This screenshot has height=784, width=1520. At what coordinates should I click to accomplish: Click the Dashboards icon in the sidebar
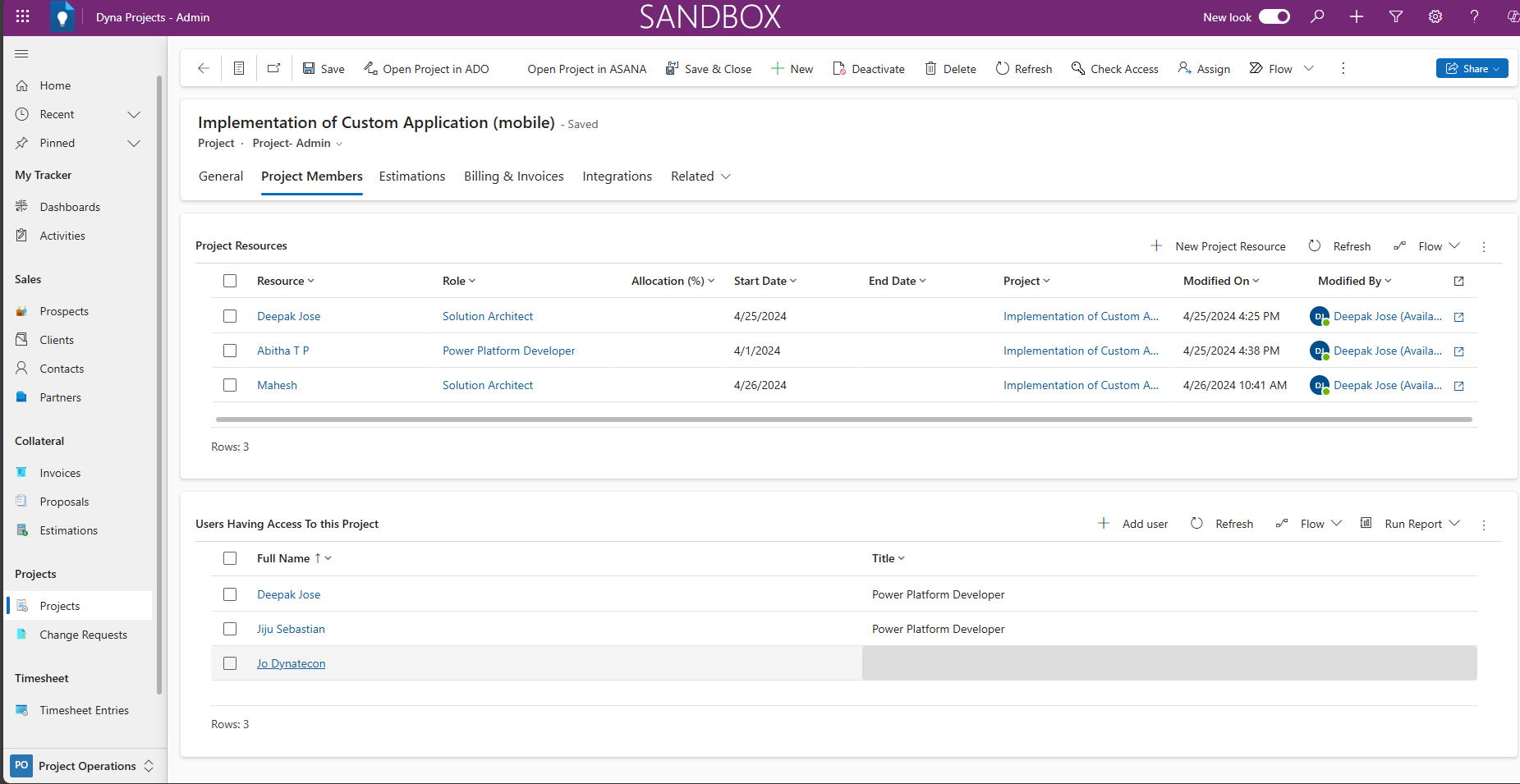[x=22, y=206]
